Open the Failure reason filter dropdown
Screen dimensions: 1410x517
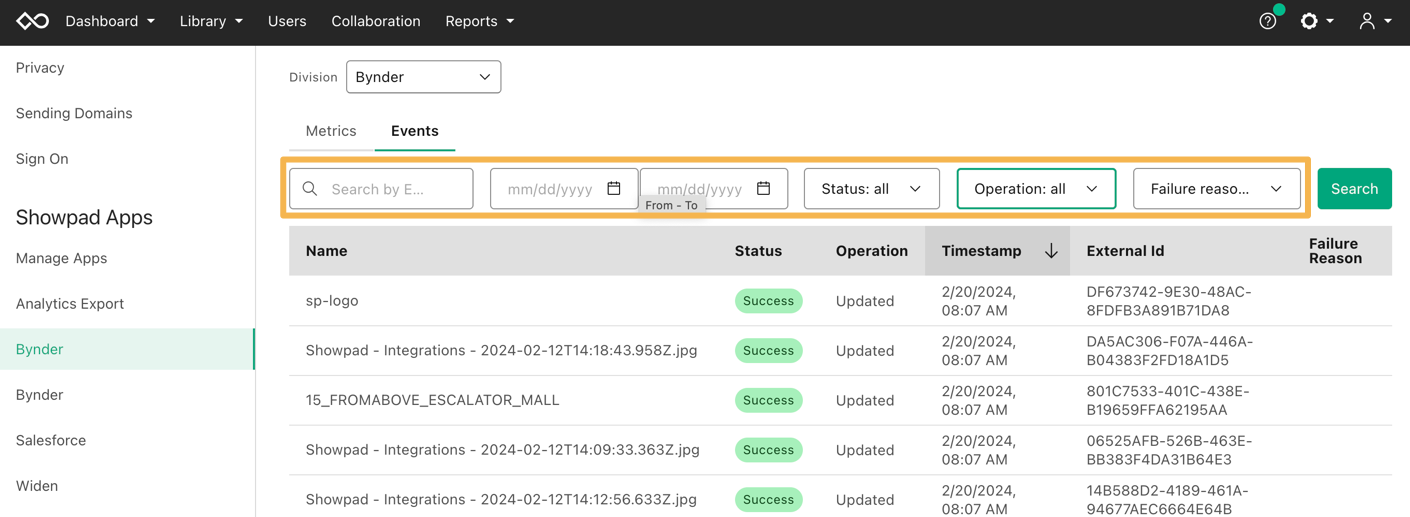pyautogui.click(x=1216, y=189)
